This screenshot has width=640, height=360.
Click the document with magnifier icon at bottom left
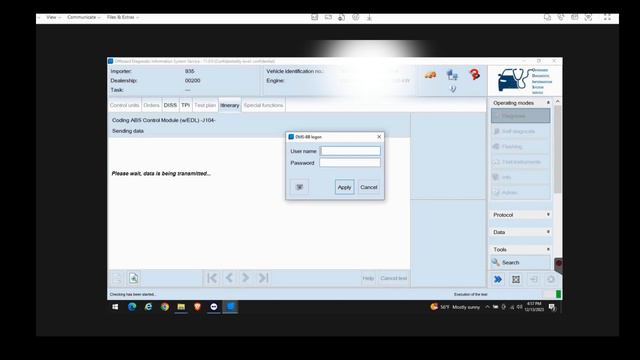[133, 278]
